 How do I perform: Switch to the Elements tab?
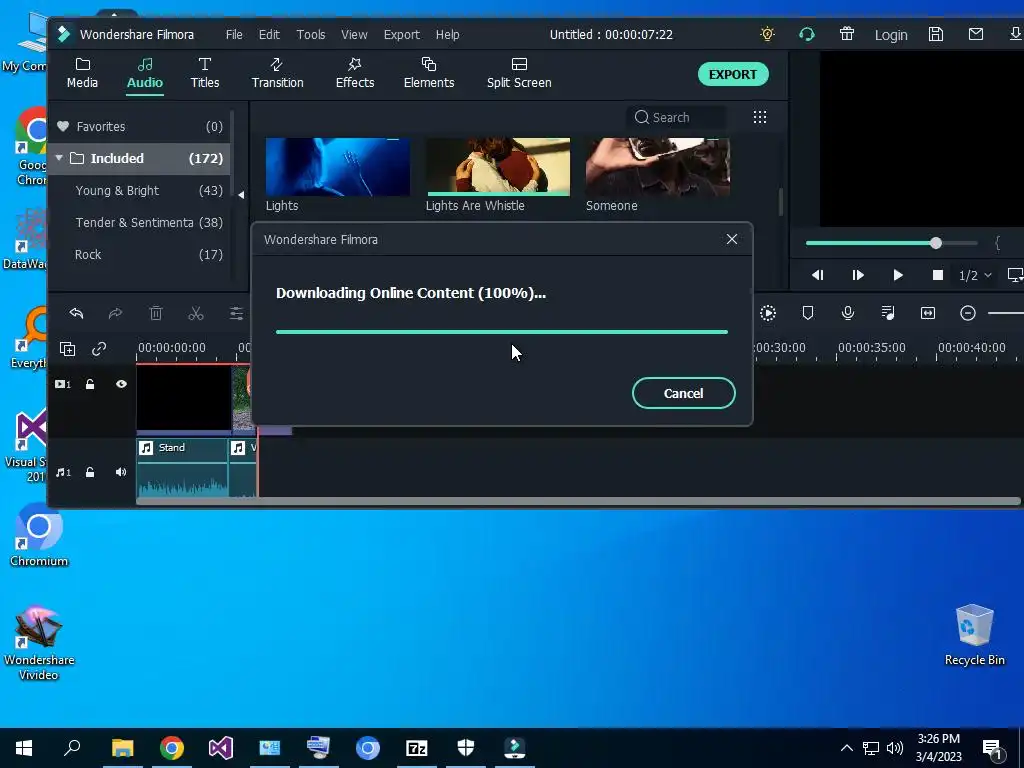pyautogui.click(x=428, y=73)
